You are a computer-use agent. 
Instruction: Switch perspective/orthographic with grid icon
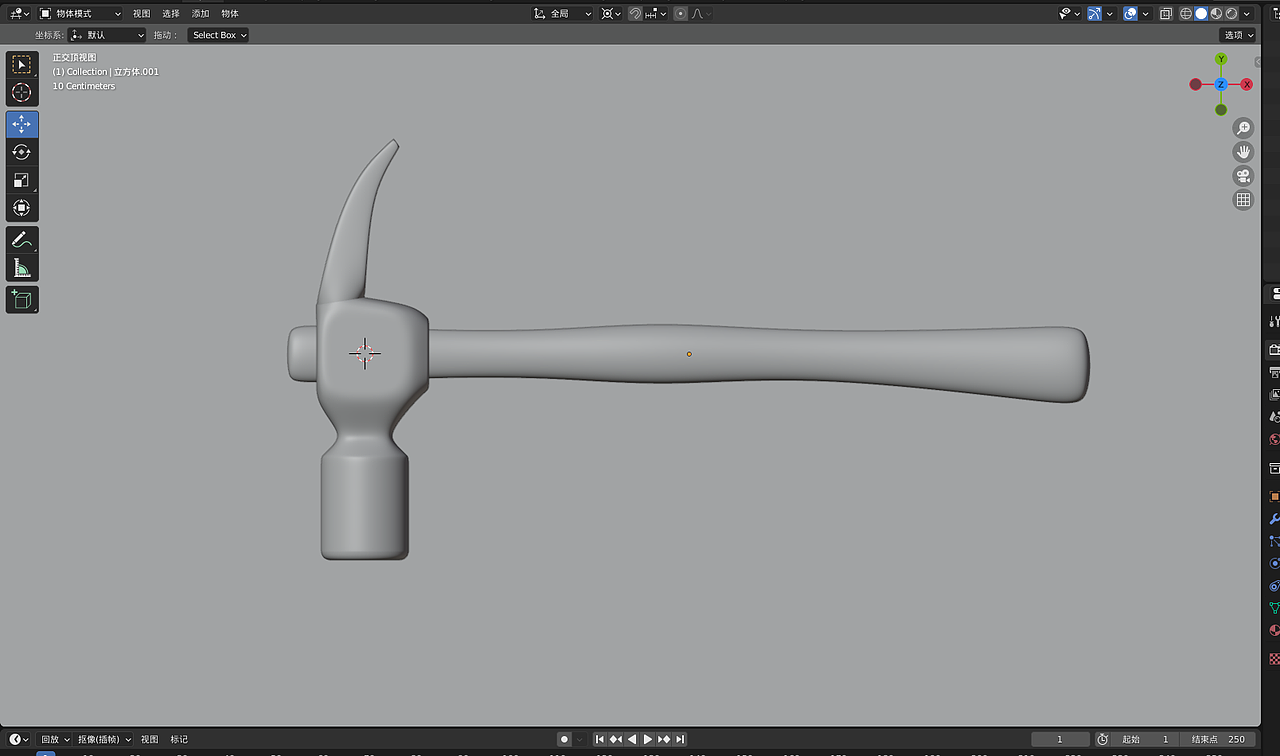coord(1243,200)
